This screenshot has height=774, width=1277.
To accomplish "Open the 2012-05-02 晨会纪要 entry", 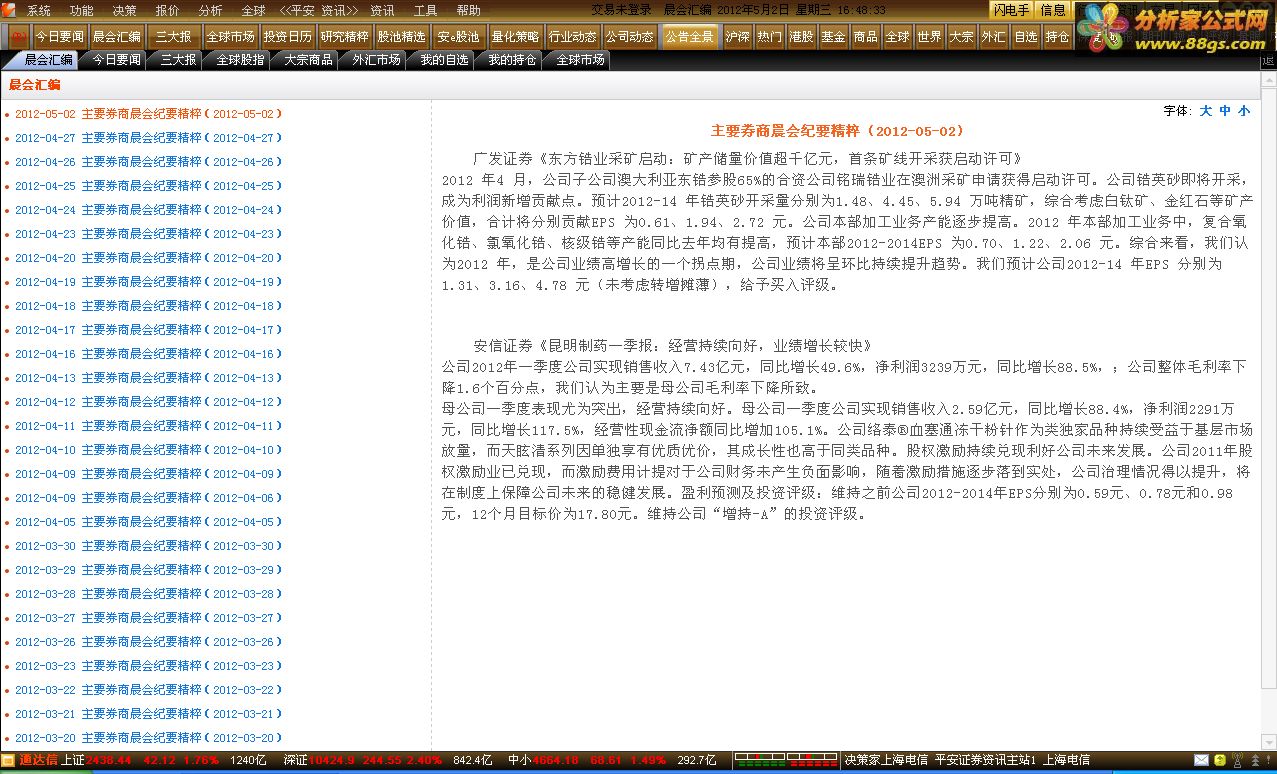I will [148, 114].
